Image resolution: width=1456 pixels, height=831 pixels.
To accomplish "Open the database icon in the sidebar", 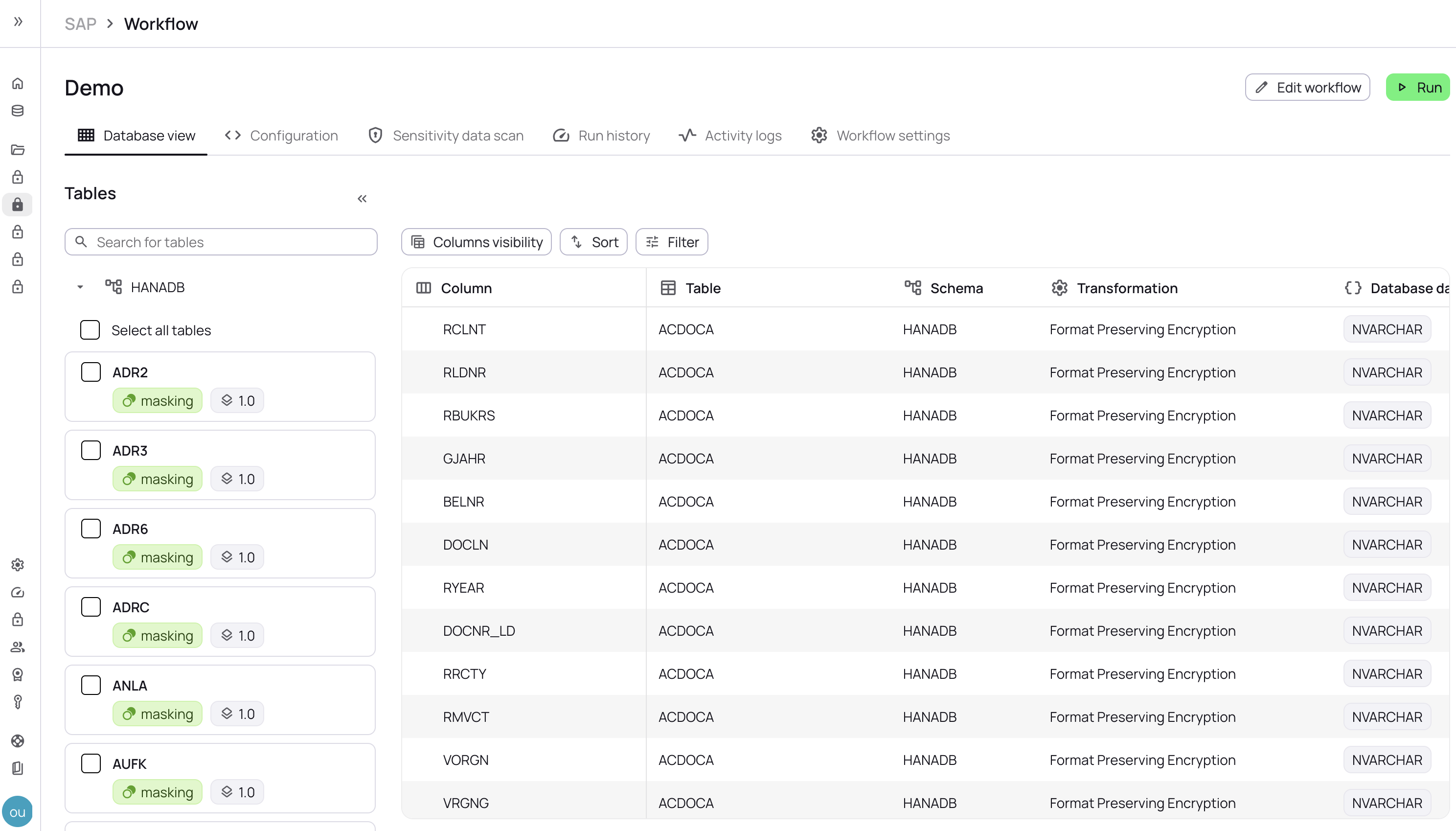I will pyautogui.click(x=18, y=111).
